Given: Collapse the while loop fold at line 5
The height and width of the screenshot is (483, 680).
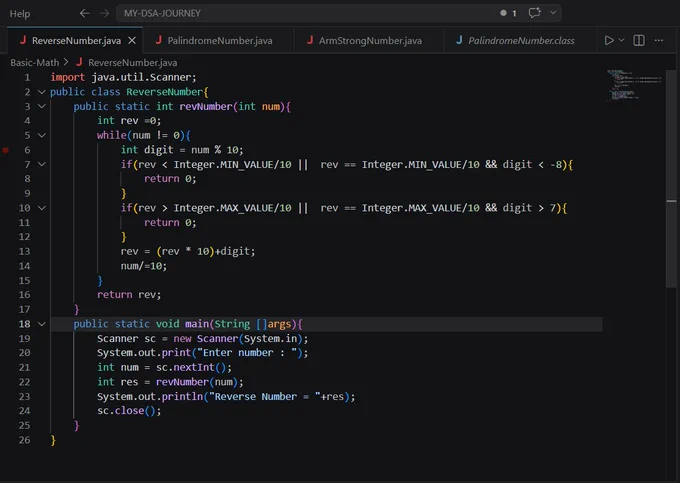Looking at the screenshot, I should [42, 135].
